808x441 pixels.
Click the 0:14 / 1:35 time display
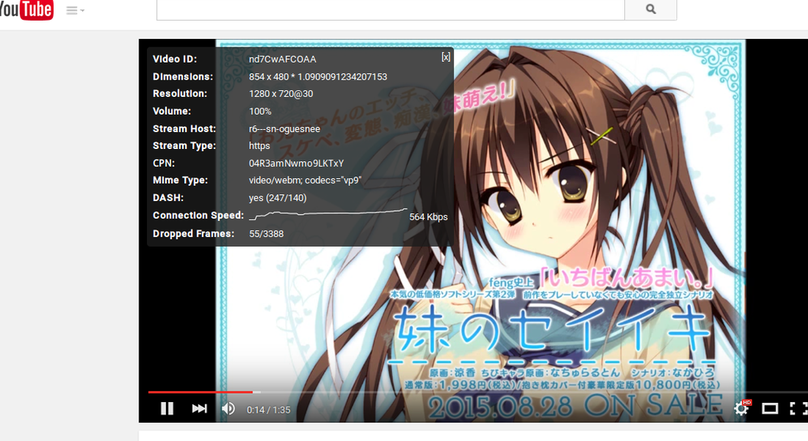(269, 409)
